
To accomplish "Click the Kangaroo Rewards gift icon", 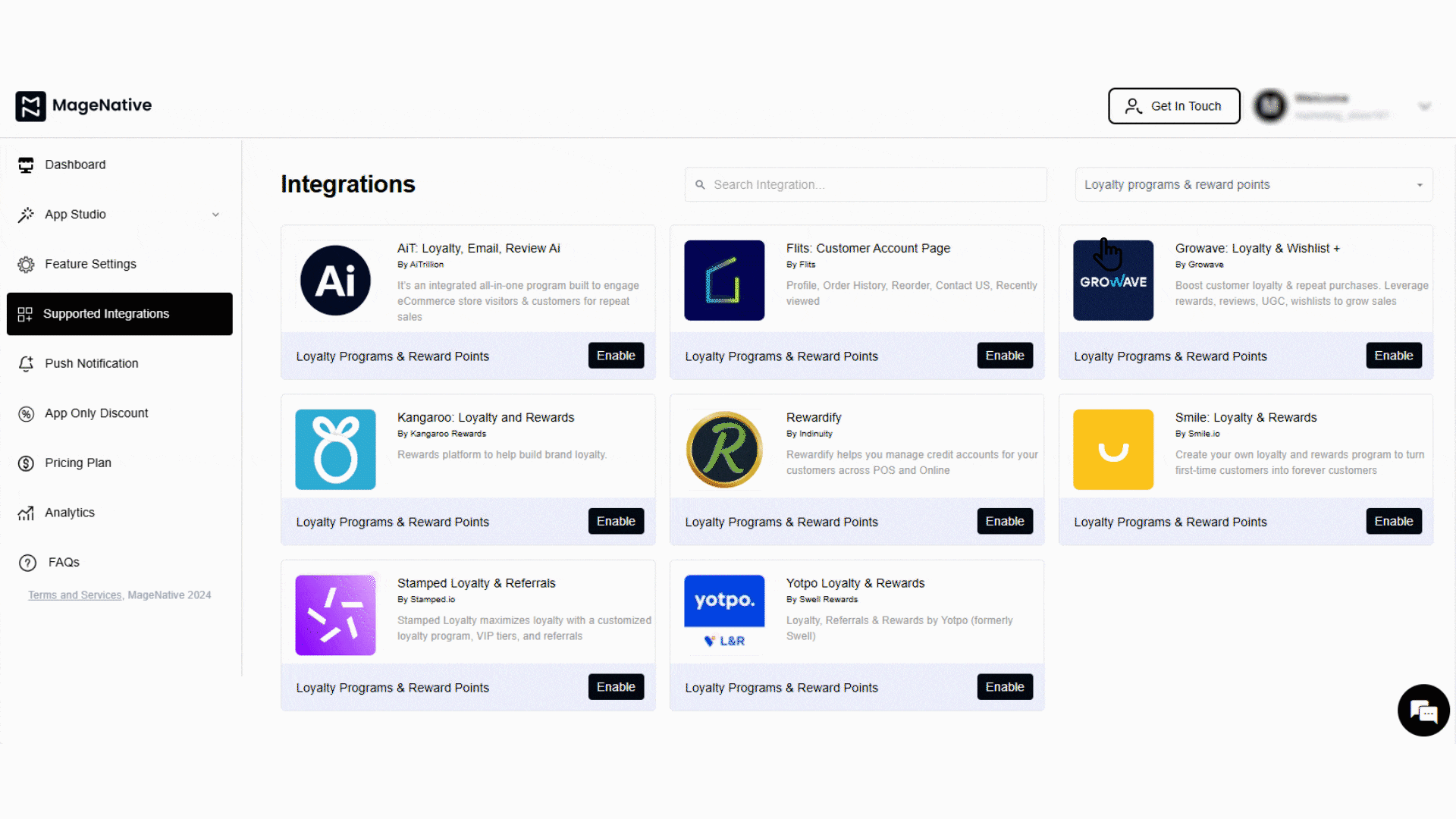I will pyautogui.click(x=335, y=449).
